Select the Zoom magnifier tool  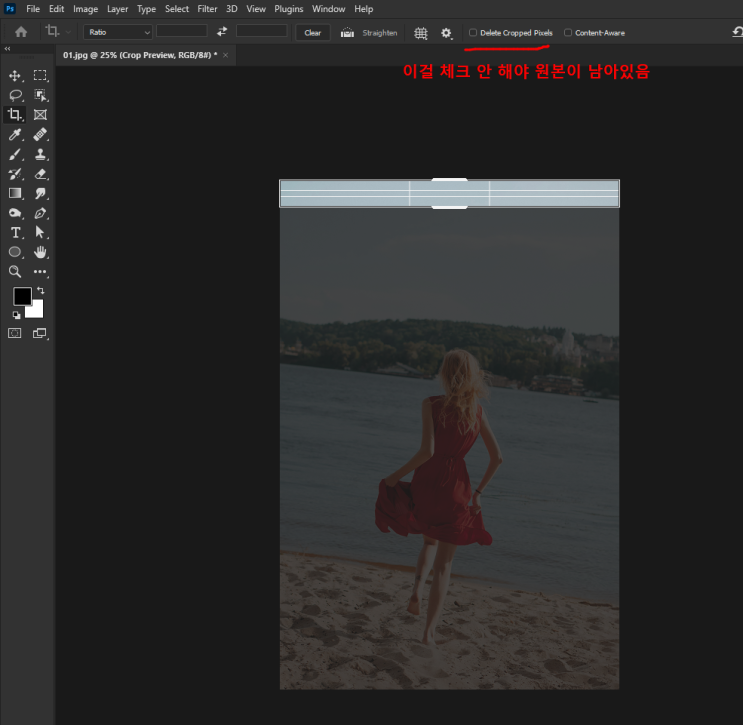pyautogui.click(x=15, y=271)
